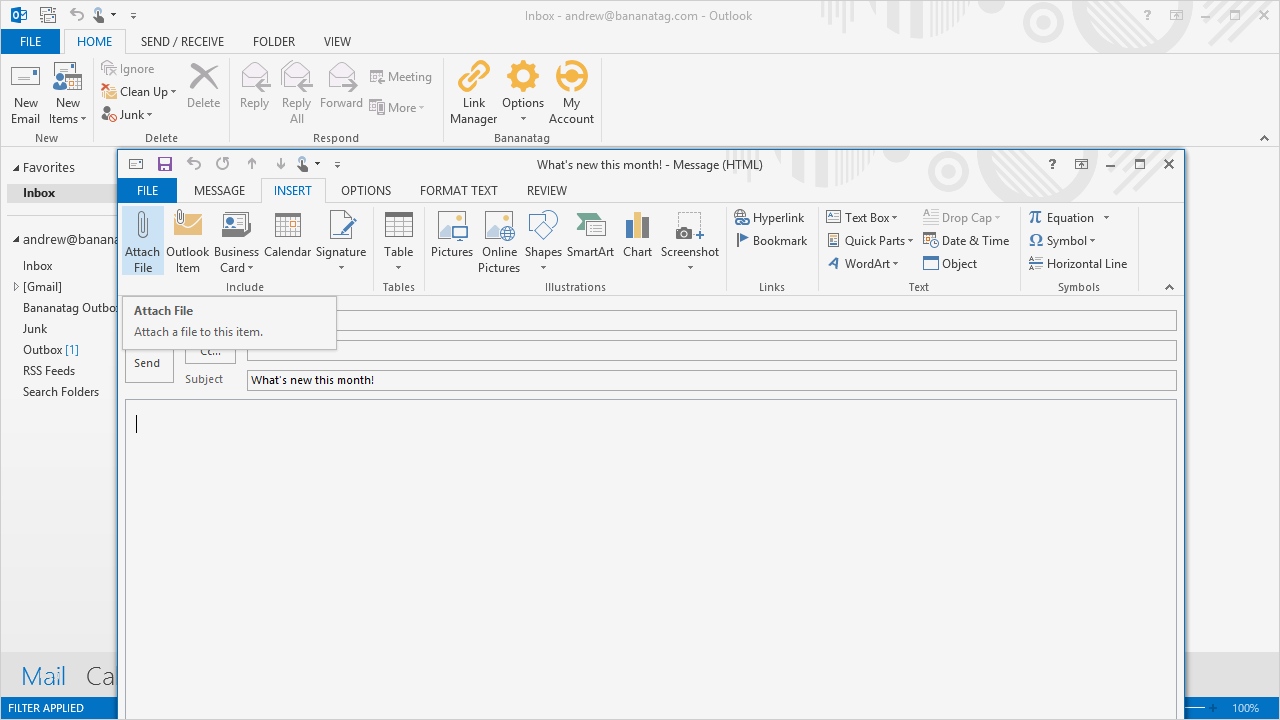Insert a Hyperlink
The height and width of the screenshot is (720, 1280).
pos(769,218)
